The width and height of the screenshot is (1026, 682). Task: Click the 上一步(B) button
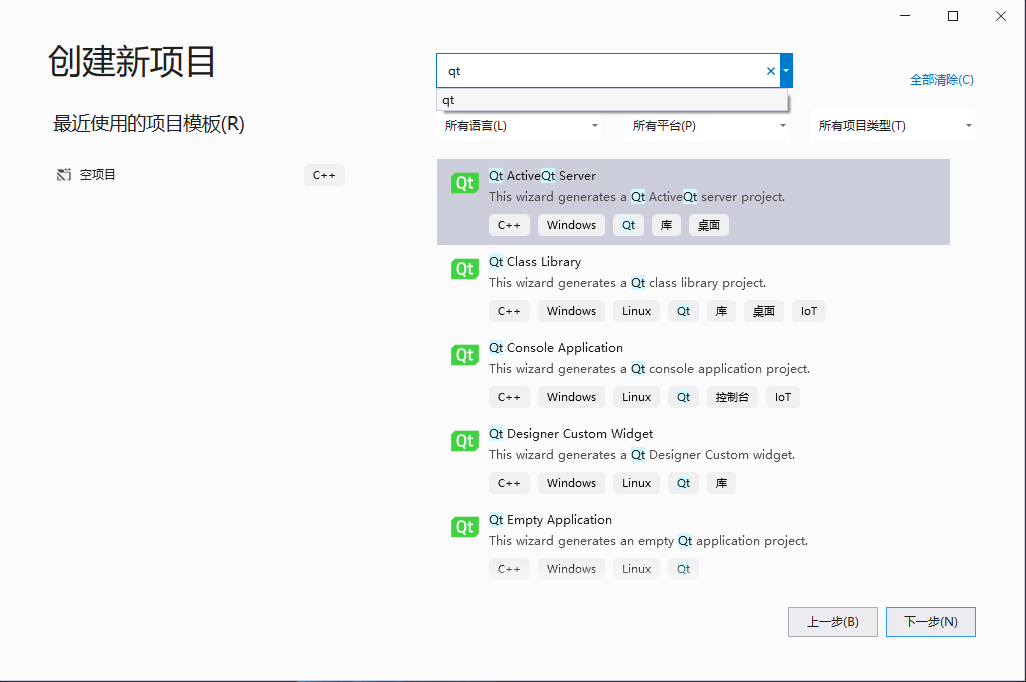tap(832, 622)
